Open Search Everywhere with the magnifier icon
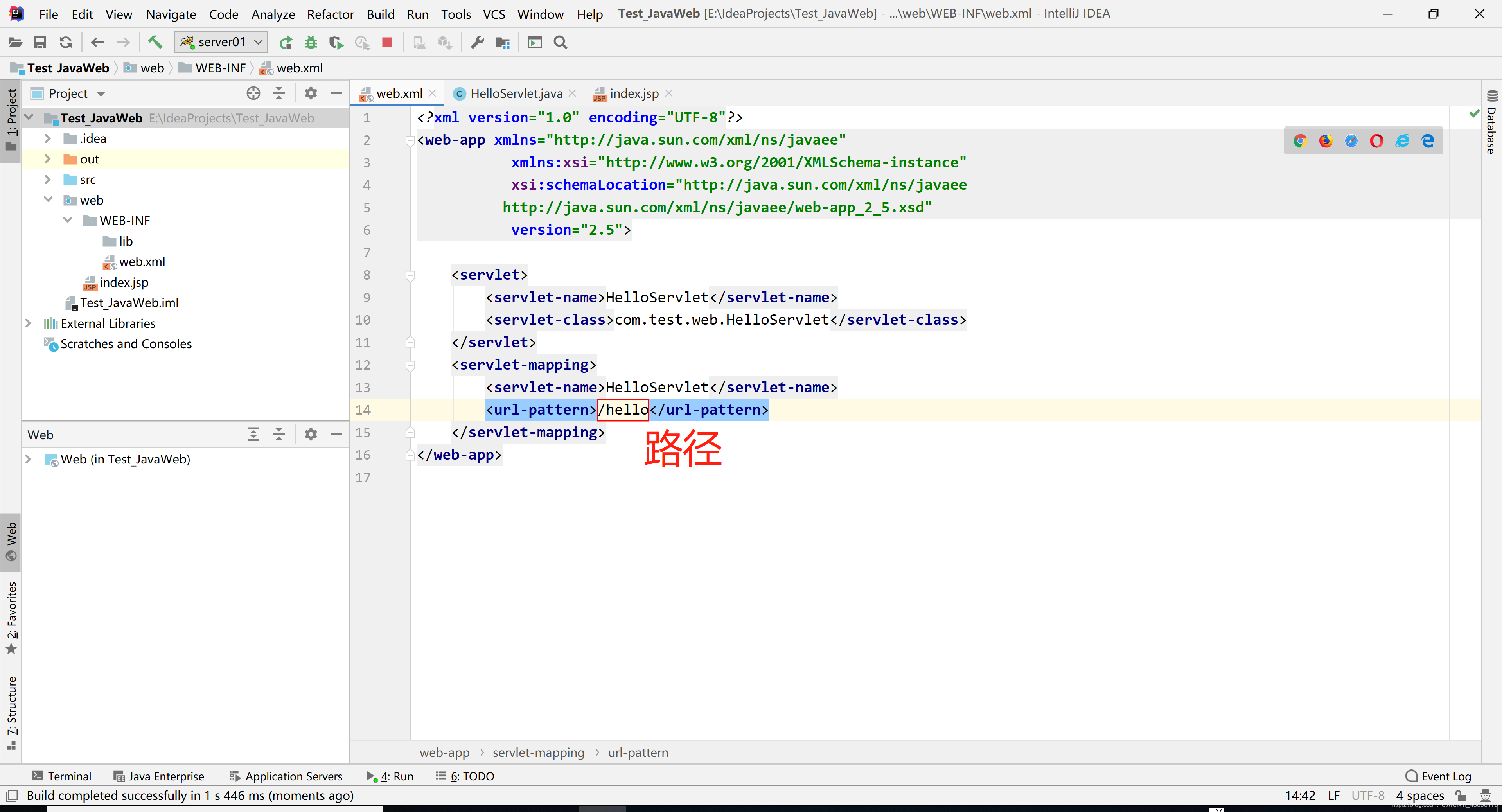Screen dimensions: 1502x812 pyautogui.click(x=561, y=42)
